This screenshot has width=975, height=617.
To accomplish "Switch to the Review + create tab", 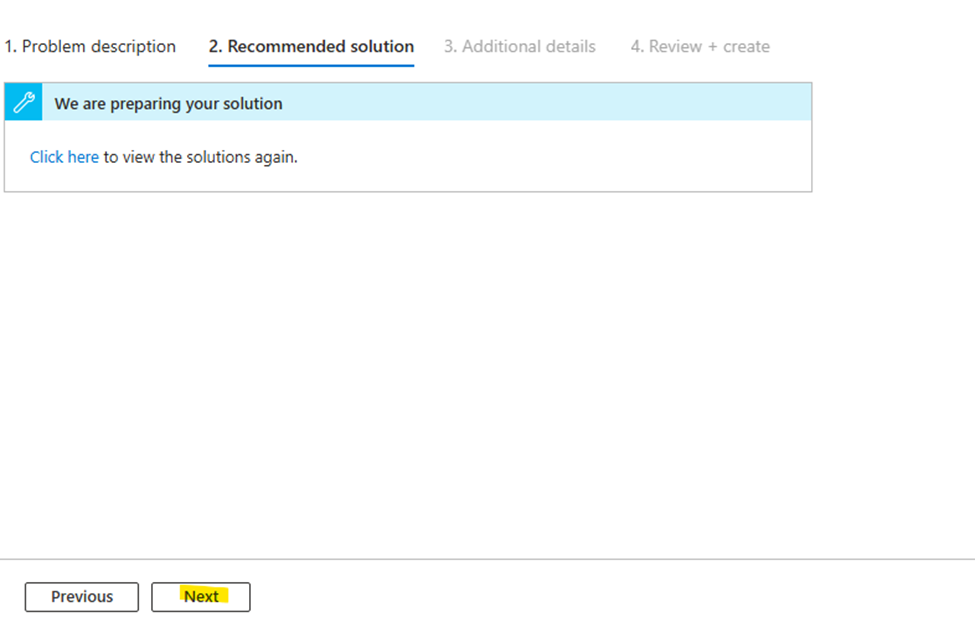I will point(700,47).
